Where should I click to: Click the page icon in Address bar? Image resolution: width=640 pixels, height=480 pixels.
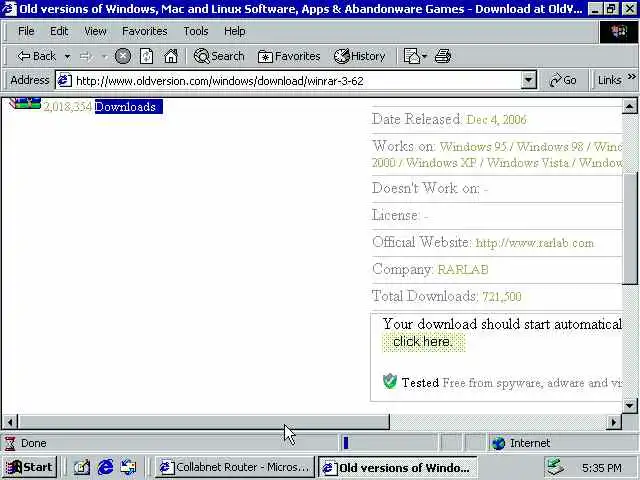coord(64,80)
